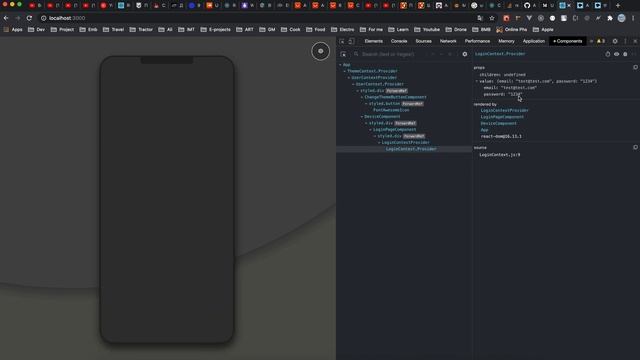Viewport: 640px width, 360px height.
Task: Select the element inspector arrow icon
Action: tap(342, 41)
